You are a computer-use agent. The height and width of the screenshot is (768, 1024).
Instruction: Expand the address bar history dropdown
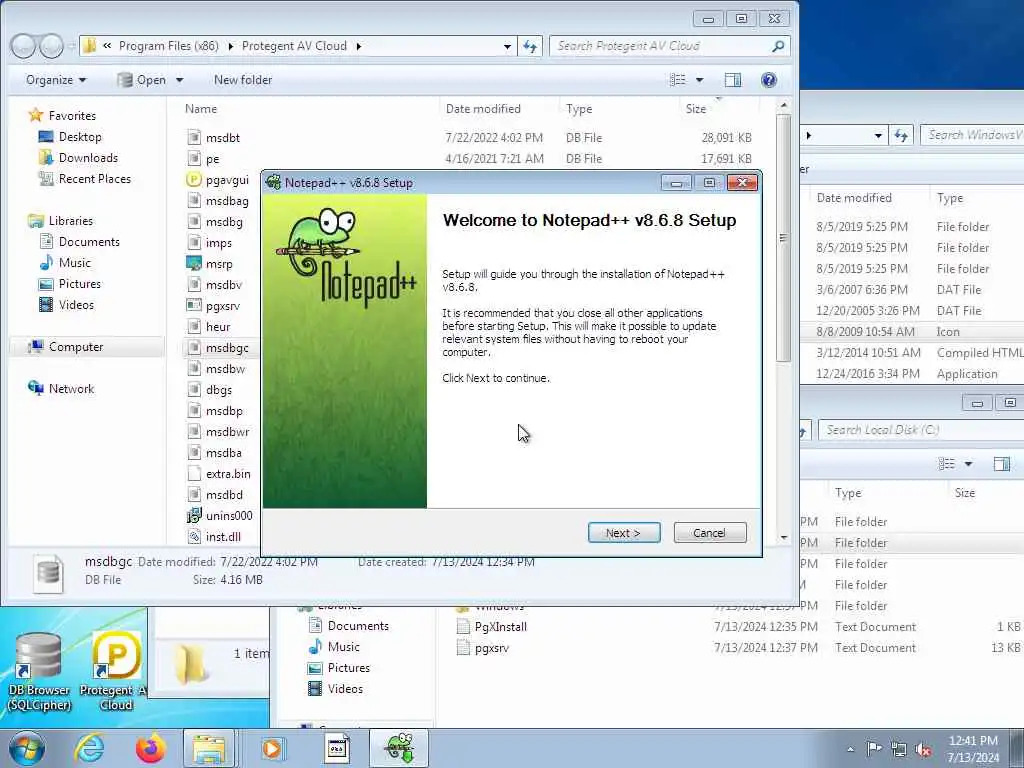(x=507, y=46)
